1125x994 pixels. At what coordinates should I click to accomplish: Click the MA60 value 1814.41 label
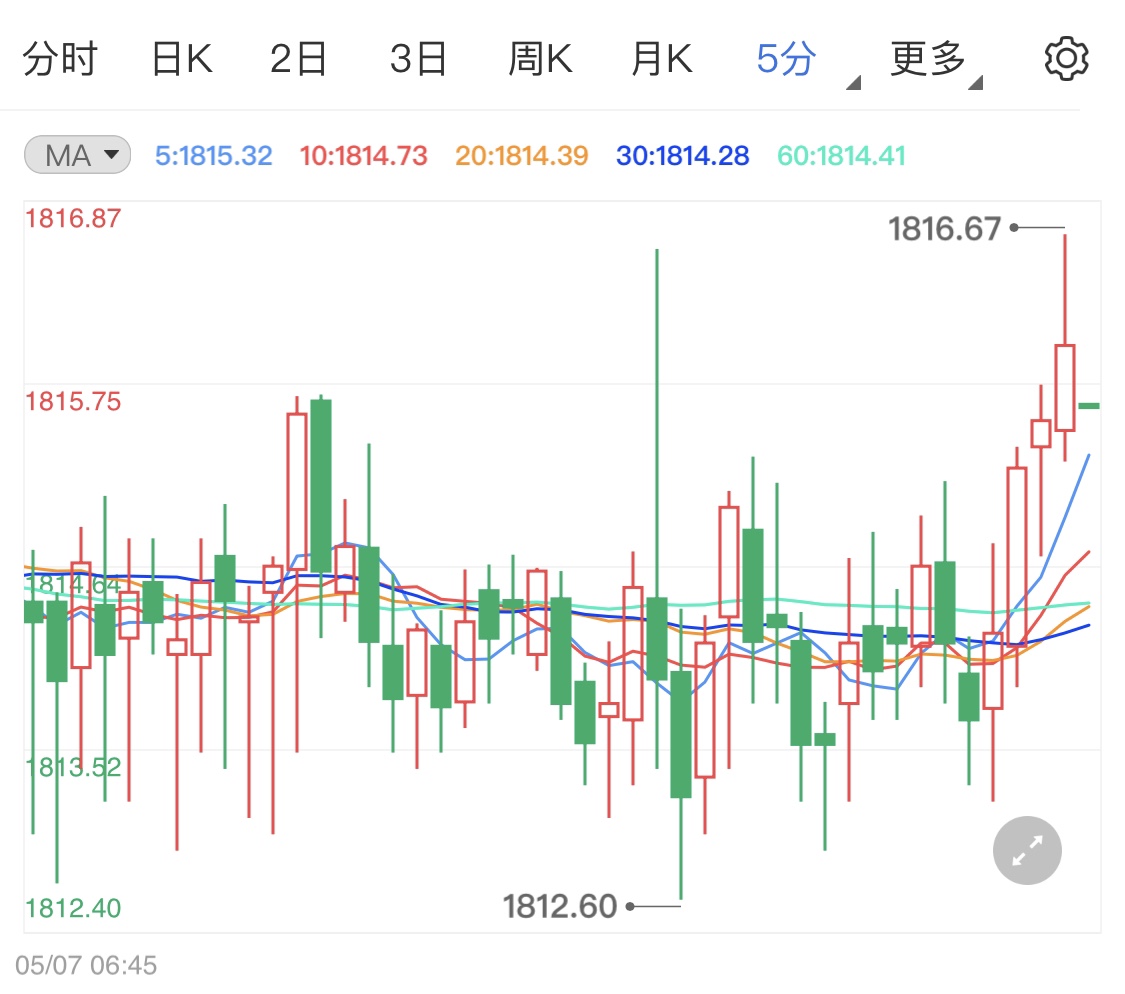click(841, 156)
